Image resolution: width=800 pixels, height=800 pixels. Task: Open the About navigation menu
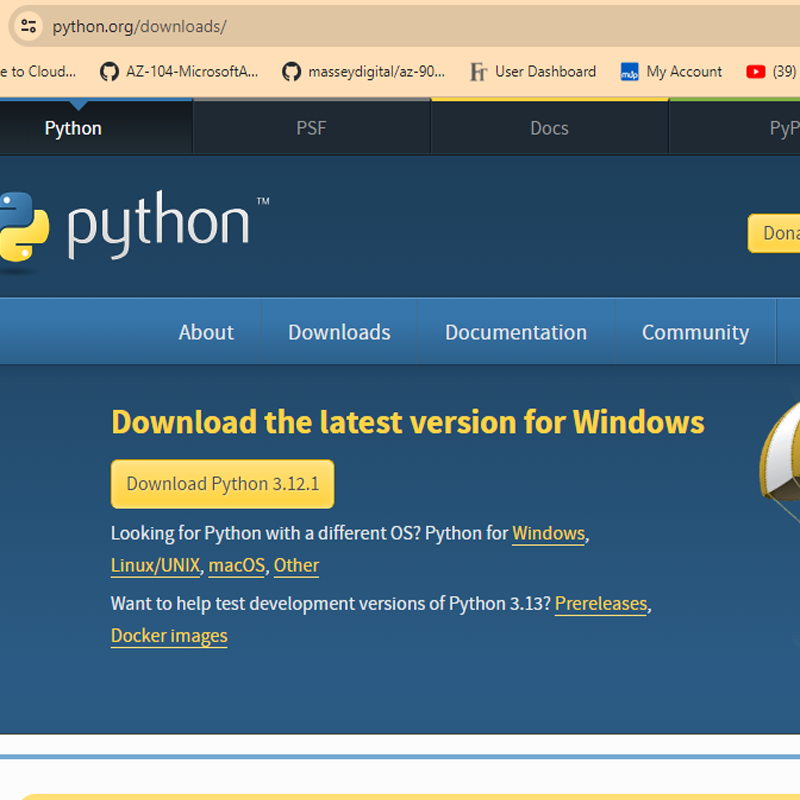point(206,332)
